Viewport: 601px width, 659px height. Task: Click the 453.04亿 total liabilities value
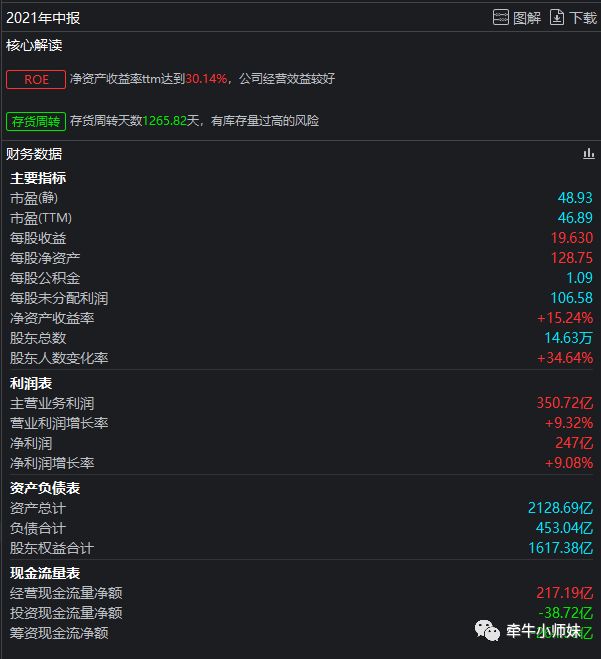[564, 528]
